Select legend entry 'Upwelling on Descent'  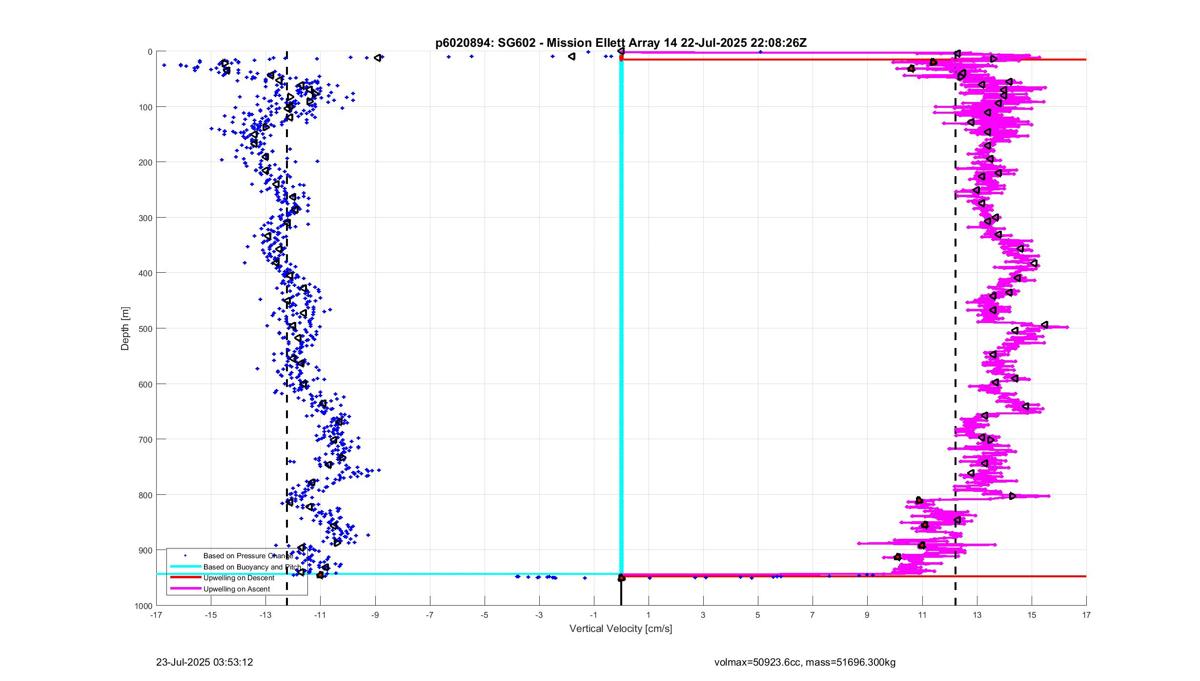coord(239,578)
